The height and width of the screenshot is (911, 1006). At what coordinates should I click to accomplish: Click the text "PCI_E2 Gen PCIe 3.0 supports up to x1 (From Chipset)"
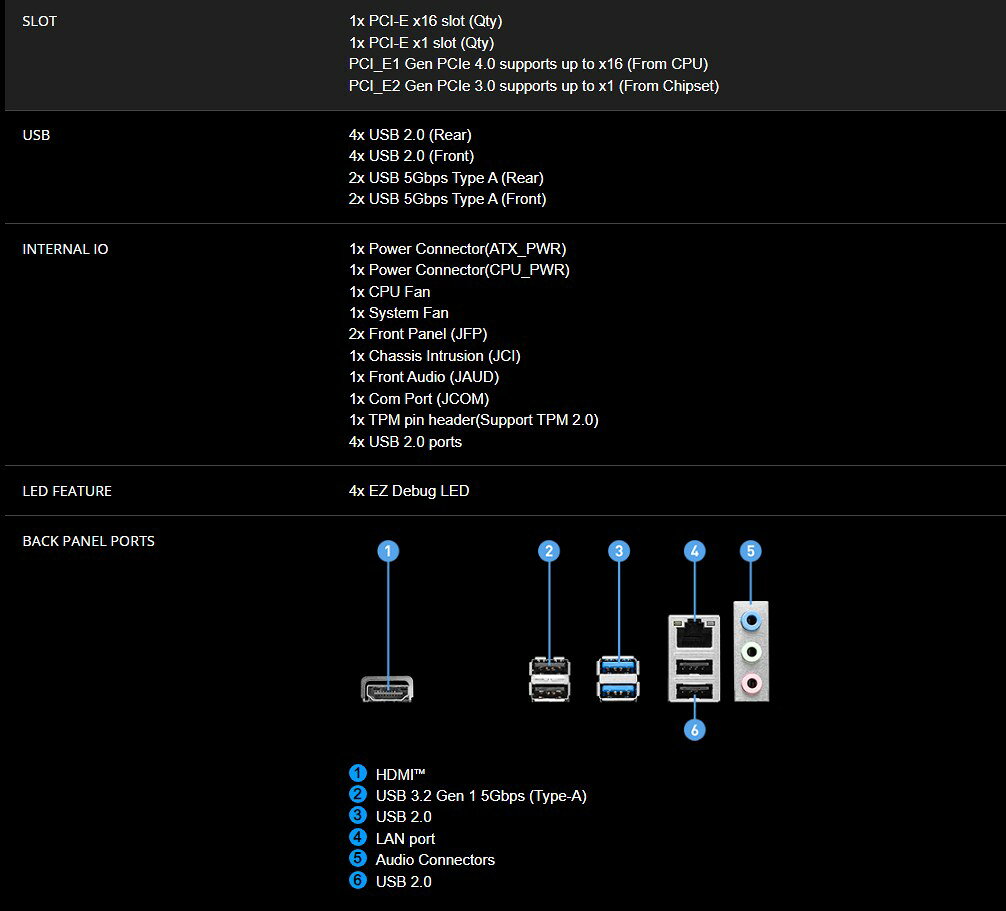coord(534,86)
